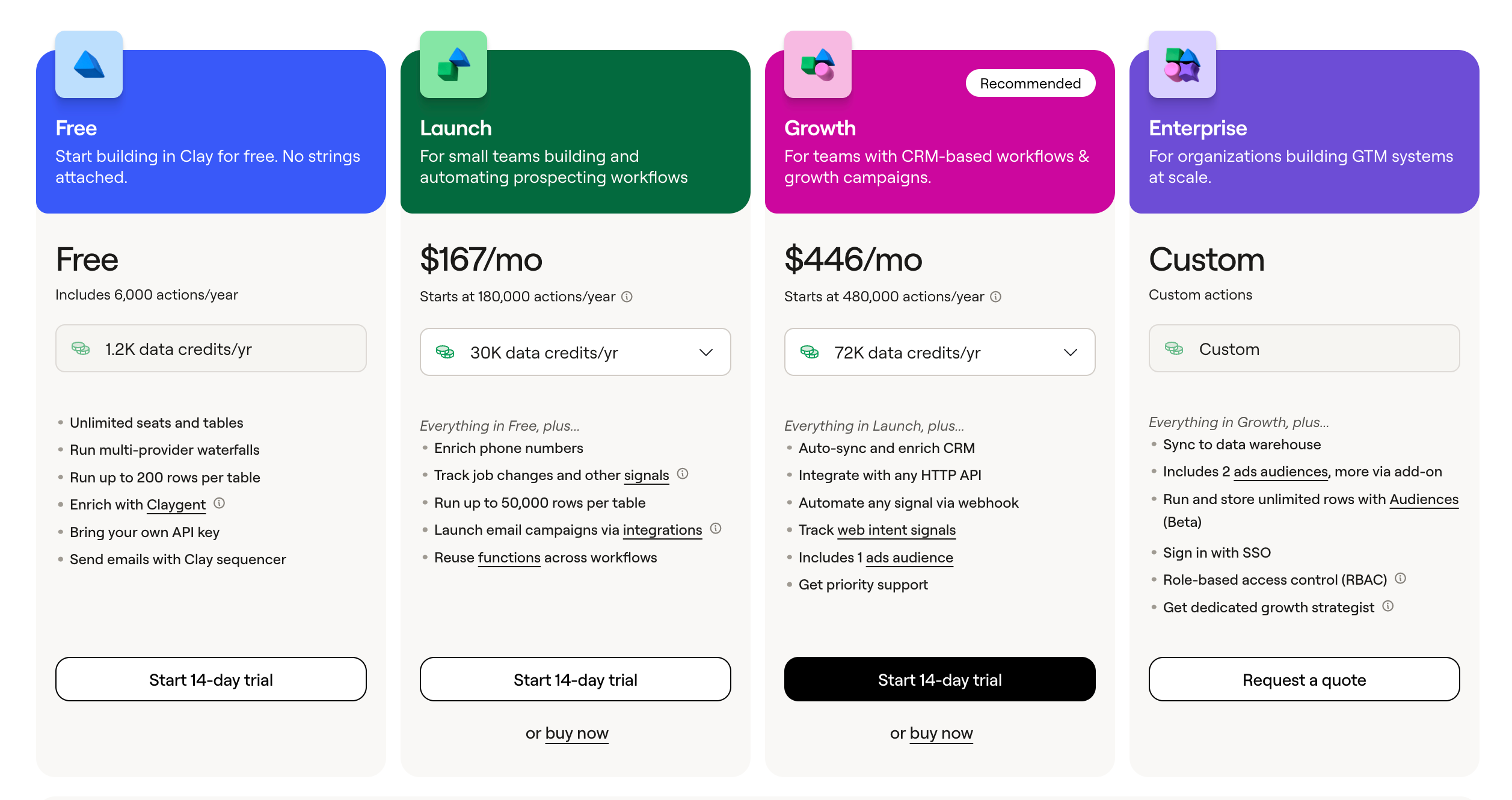Click Request a quote button
The height and width of the screenshot is (800, 1512).
click(x=1305, y=679)
